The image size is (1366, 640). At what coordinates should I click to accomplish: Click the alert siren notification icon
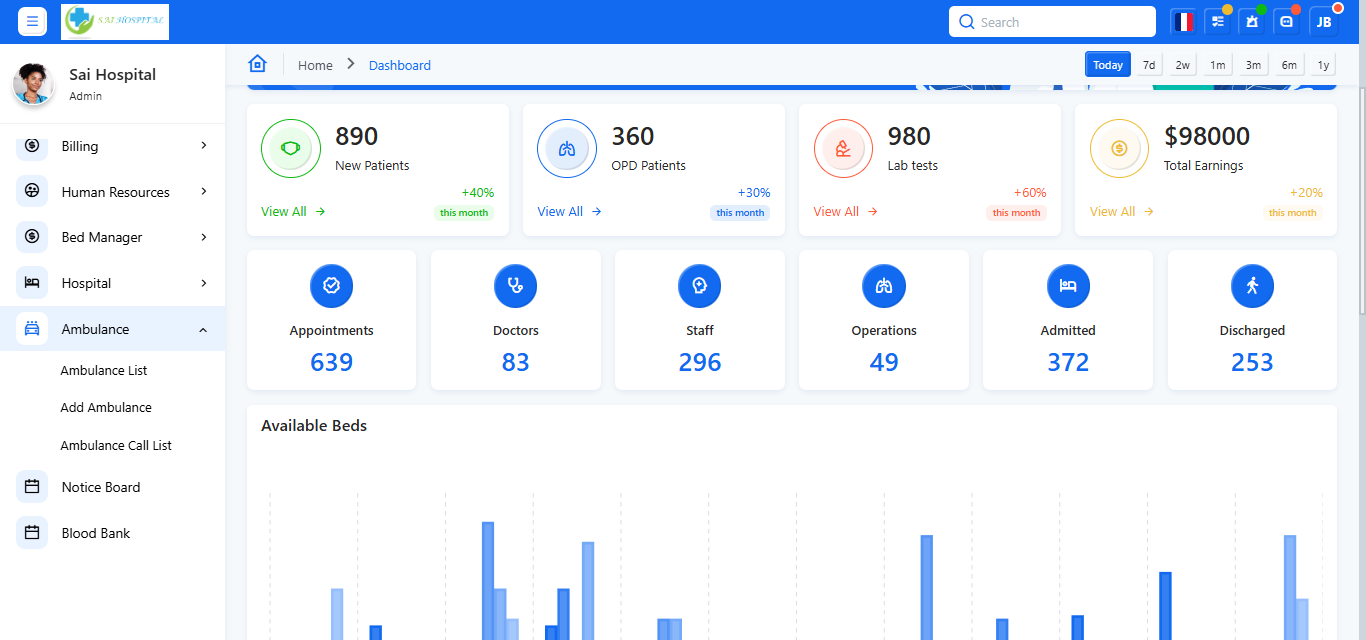(1252, 22)
